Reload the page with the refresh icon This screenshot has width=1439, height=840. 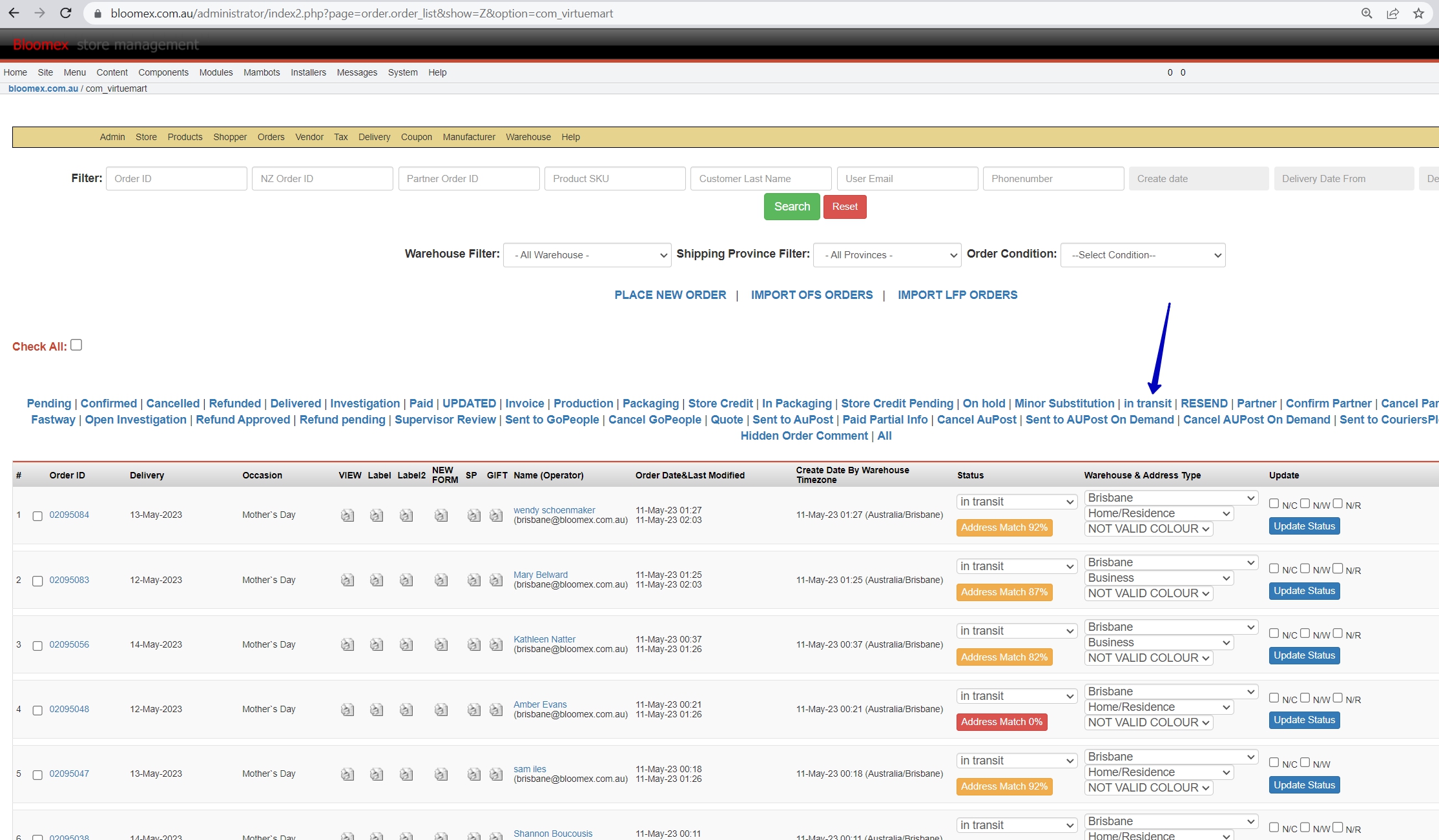coord(65,13)
